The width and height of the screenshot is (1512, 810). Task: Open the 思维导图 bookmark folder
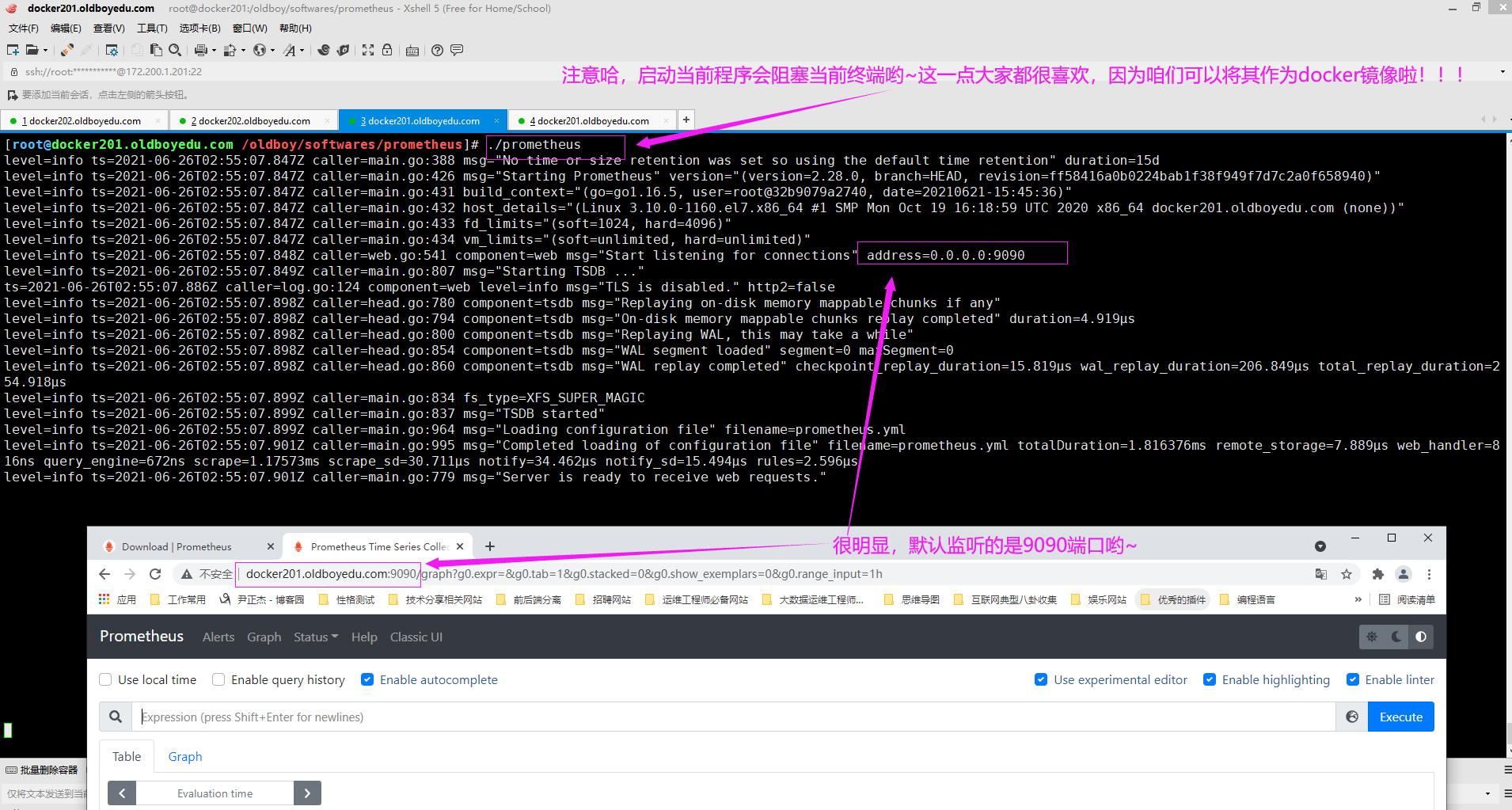click(x=912, y=599)
